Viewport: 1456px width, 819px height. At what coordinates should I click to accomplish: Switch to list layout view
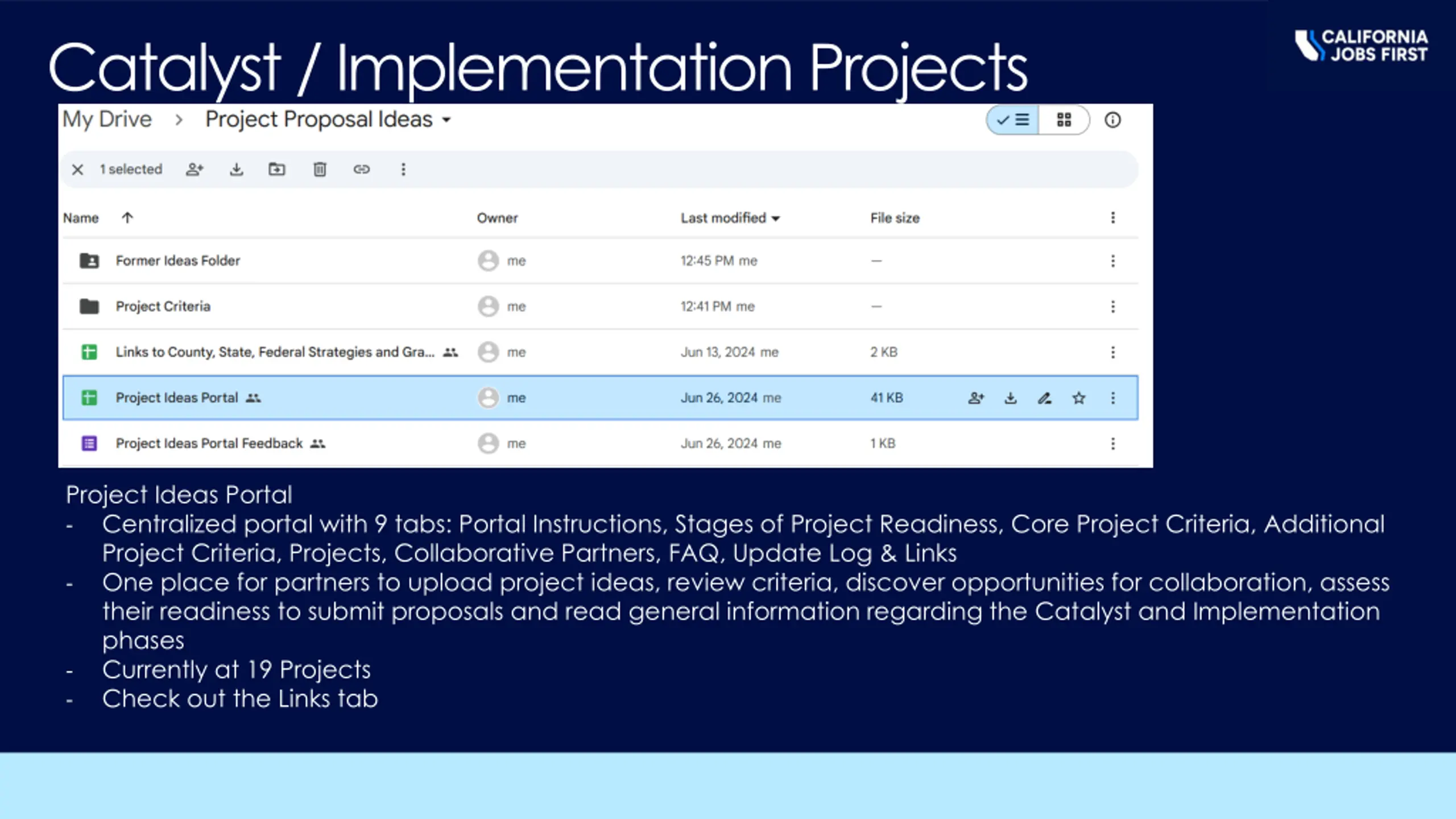point(1013,120)
